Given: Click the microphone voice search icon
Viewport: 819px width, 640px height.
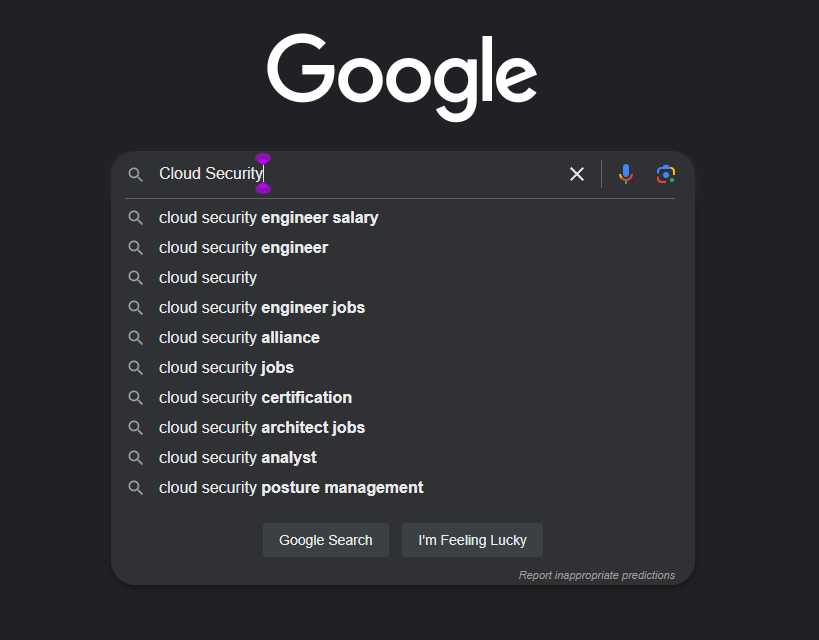Looking at the screenshot, I should click(625, 173).
